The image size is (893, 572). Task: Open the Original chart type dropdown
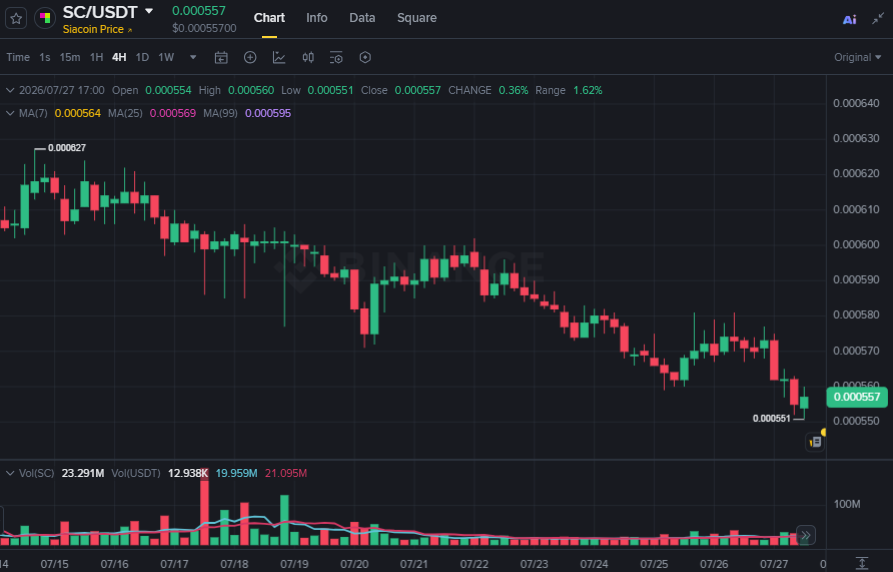coord(857,58)
